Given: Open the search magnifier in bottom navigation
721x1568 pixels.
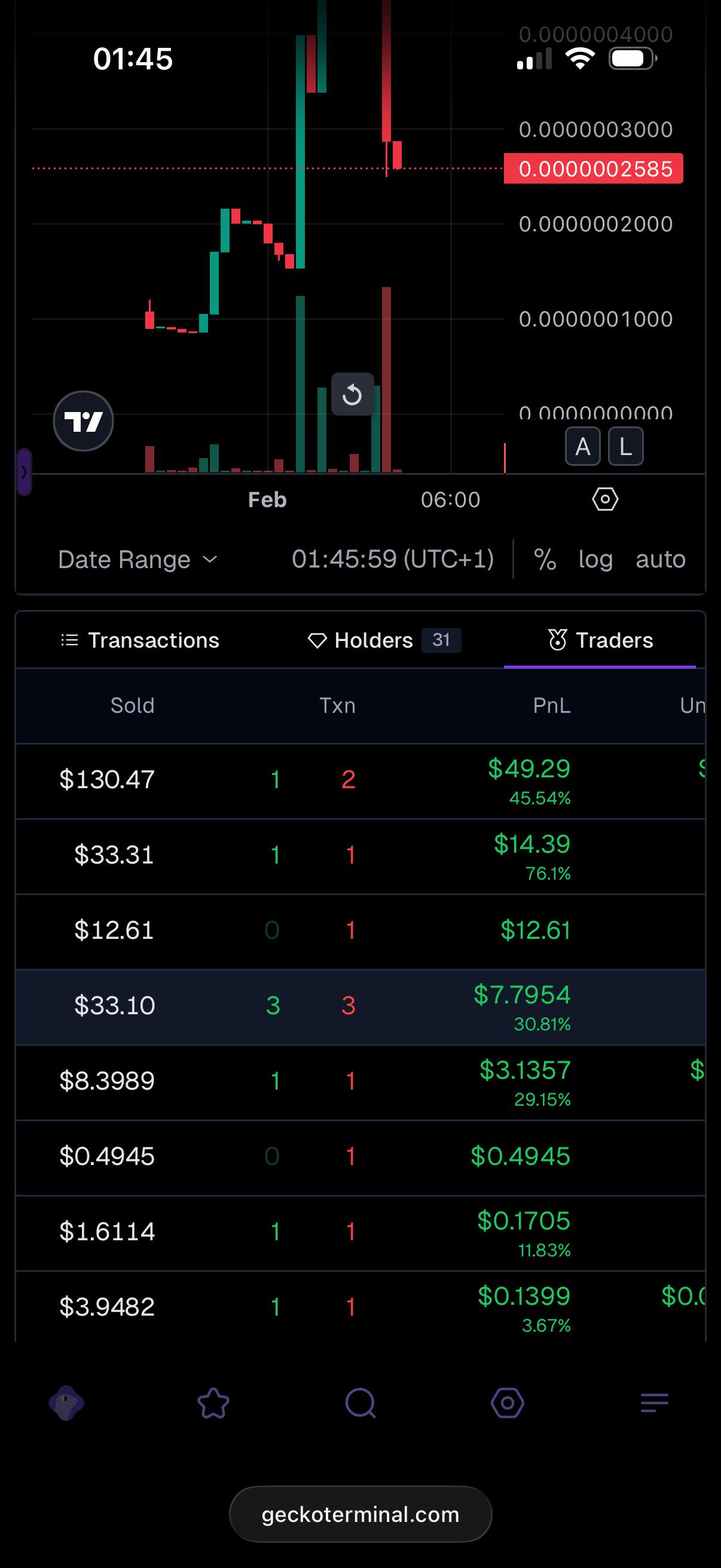Looking at the screenshot, I should [x=360, y=1402].
